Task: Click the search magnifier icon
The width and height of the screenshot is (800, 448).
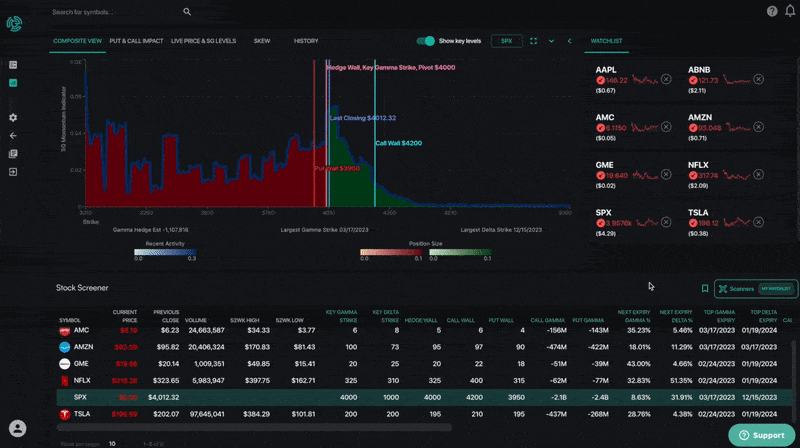Action: click(x=187, y=12)
